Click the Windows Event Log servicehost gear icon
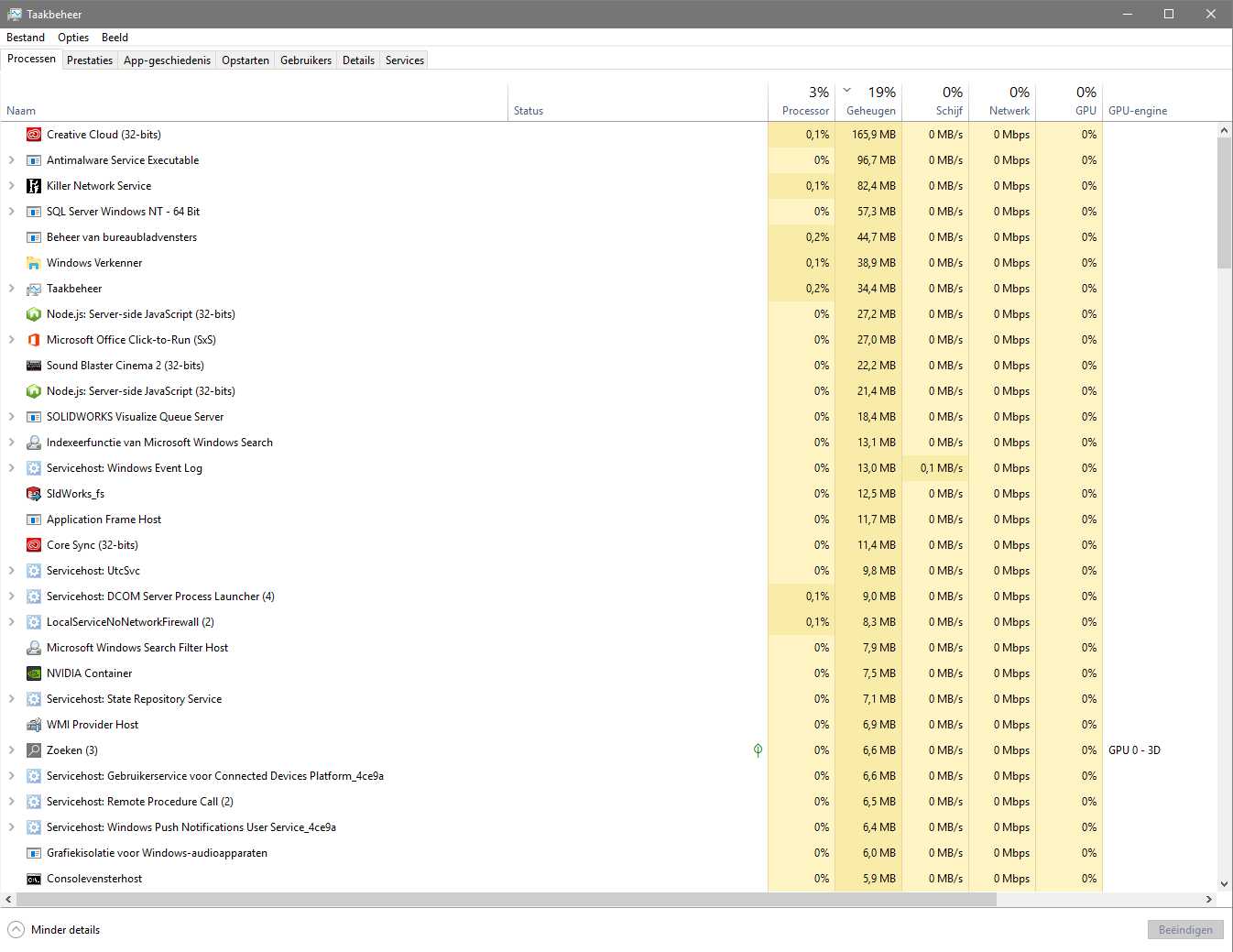The width and height of the screenshot is (1233, 952). [x=34, y=468]
